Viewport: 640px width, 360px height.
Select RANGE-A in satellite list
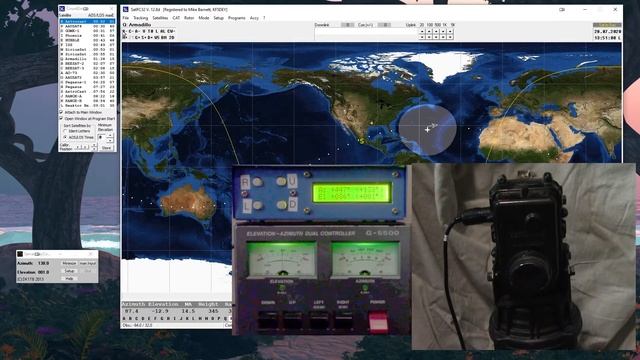87,96
